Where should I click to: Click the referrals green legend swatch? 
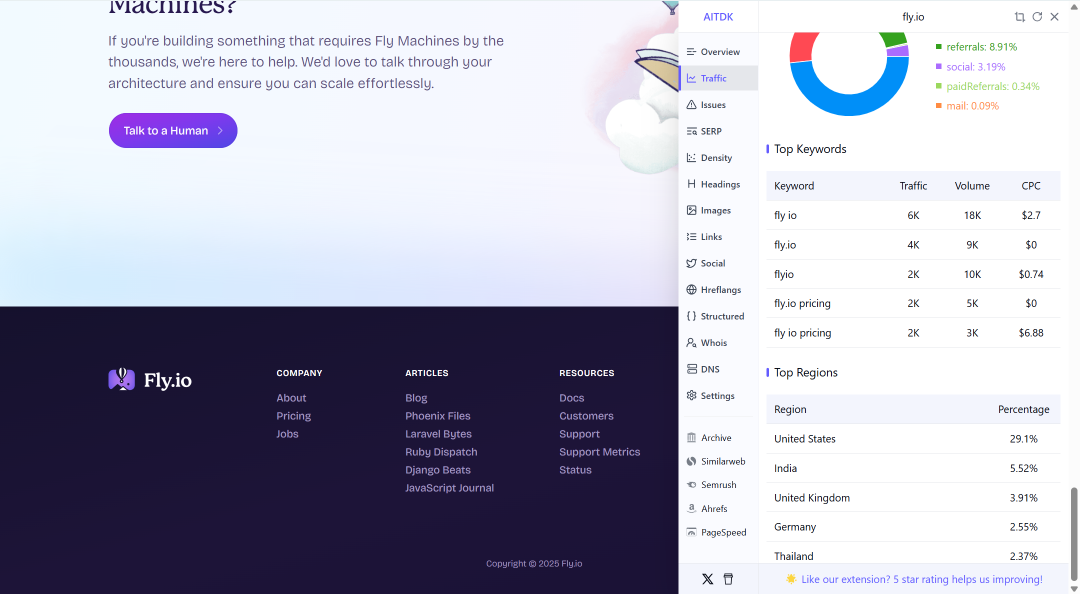[938, 47]
